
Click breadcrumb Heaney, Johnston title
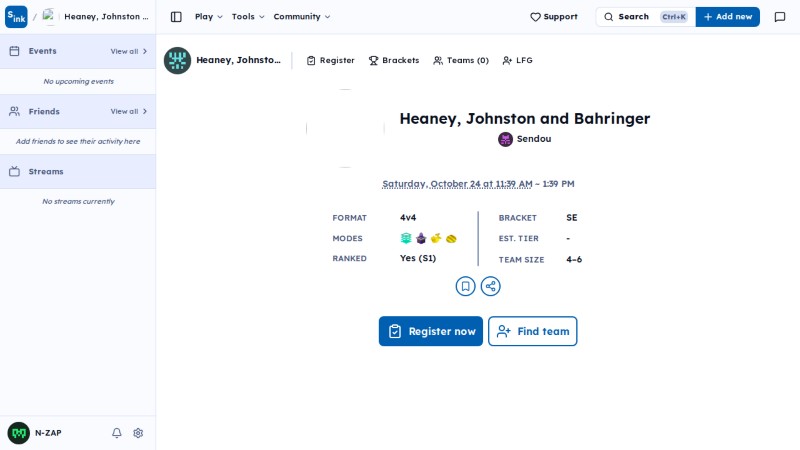point(106,17)
